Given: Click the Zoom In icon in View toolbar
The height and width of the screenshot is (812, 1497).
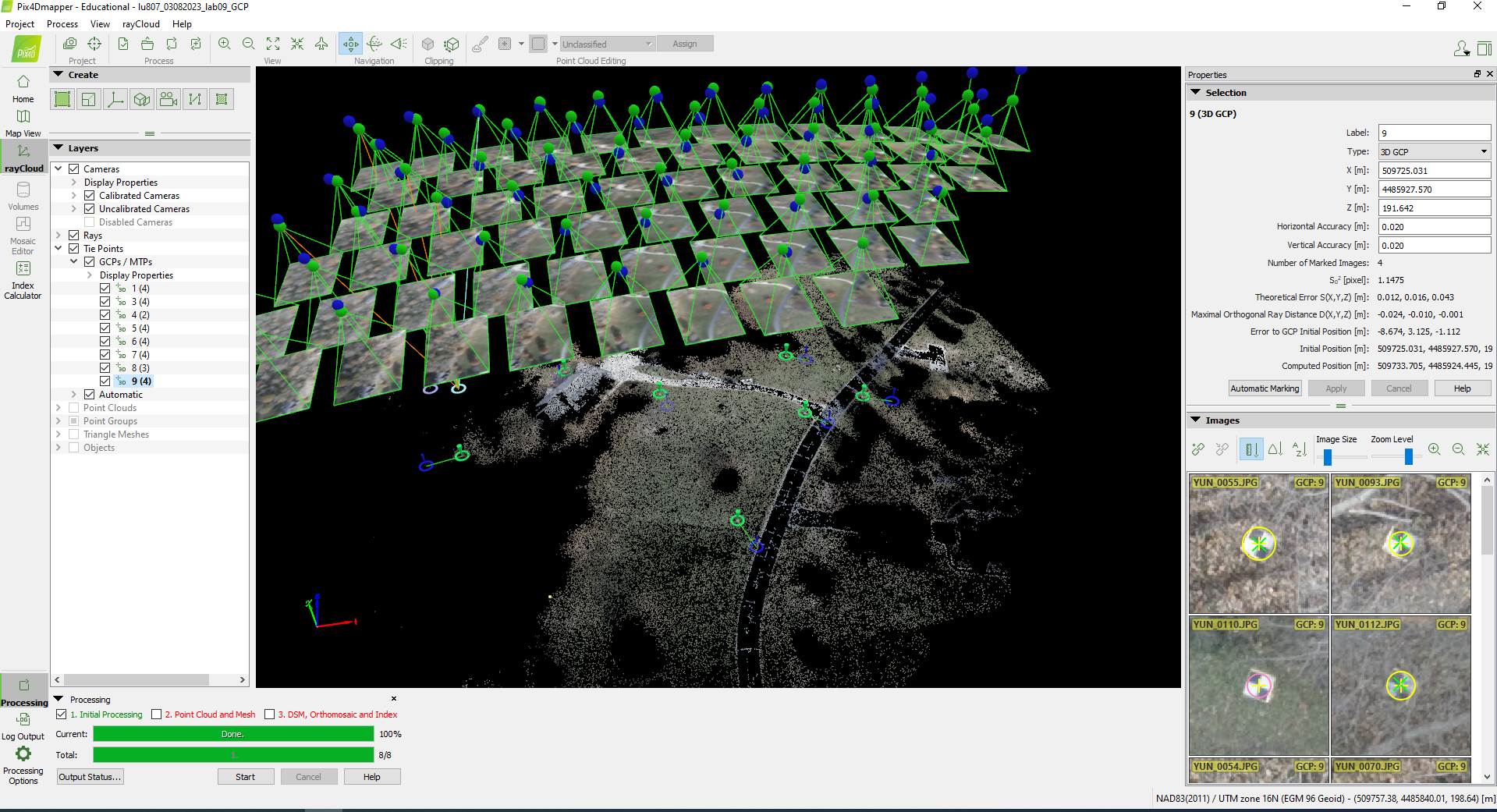Looking at the screenshot, I should pos(225,44).
